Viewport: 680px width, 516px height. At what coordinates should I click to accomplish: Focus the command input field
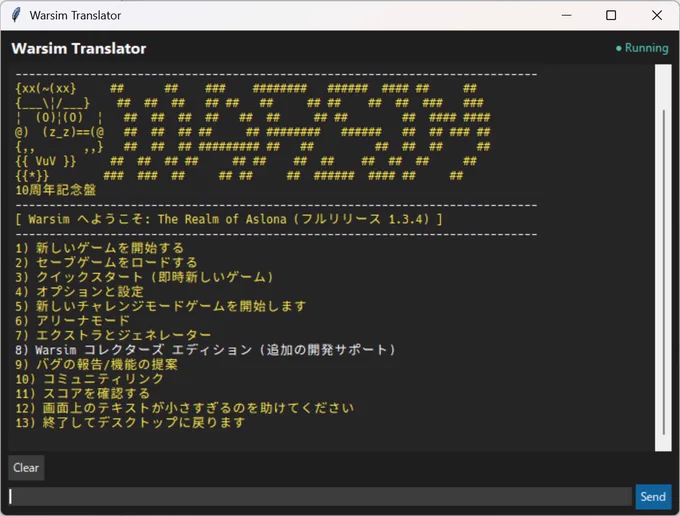coord(320,496)
